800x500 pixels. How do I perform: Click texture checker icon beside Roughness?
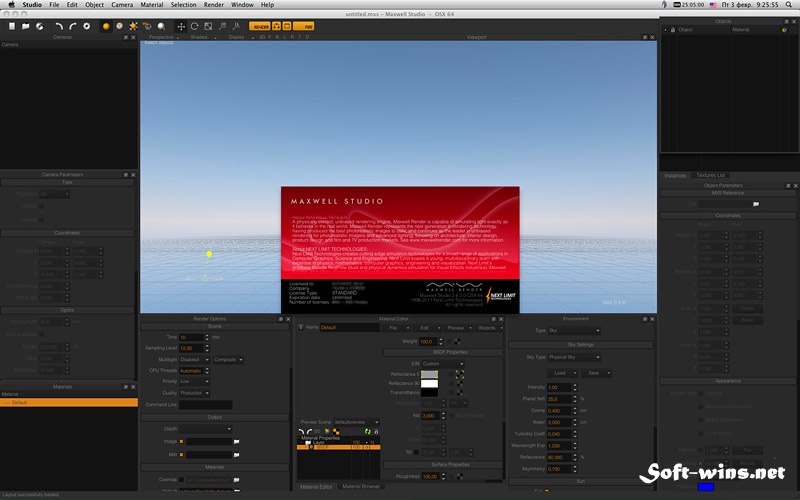pos(460,477)
